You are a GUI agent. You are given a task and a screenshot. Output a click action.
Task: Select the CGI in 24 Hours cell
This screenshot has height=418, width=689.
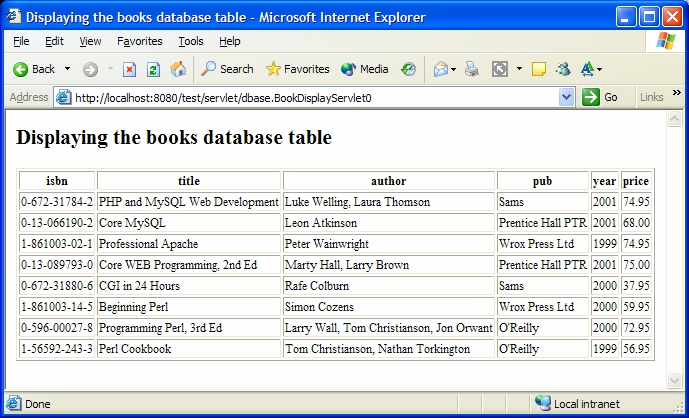pyautogui.click(x=189, y=286)
